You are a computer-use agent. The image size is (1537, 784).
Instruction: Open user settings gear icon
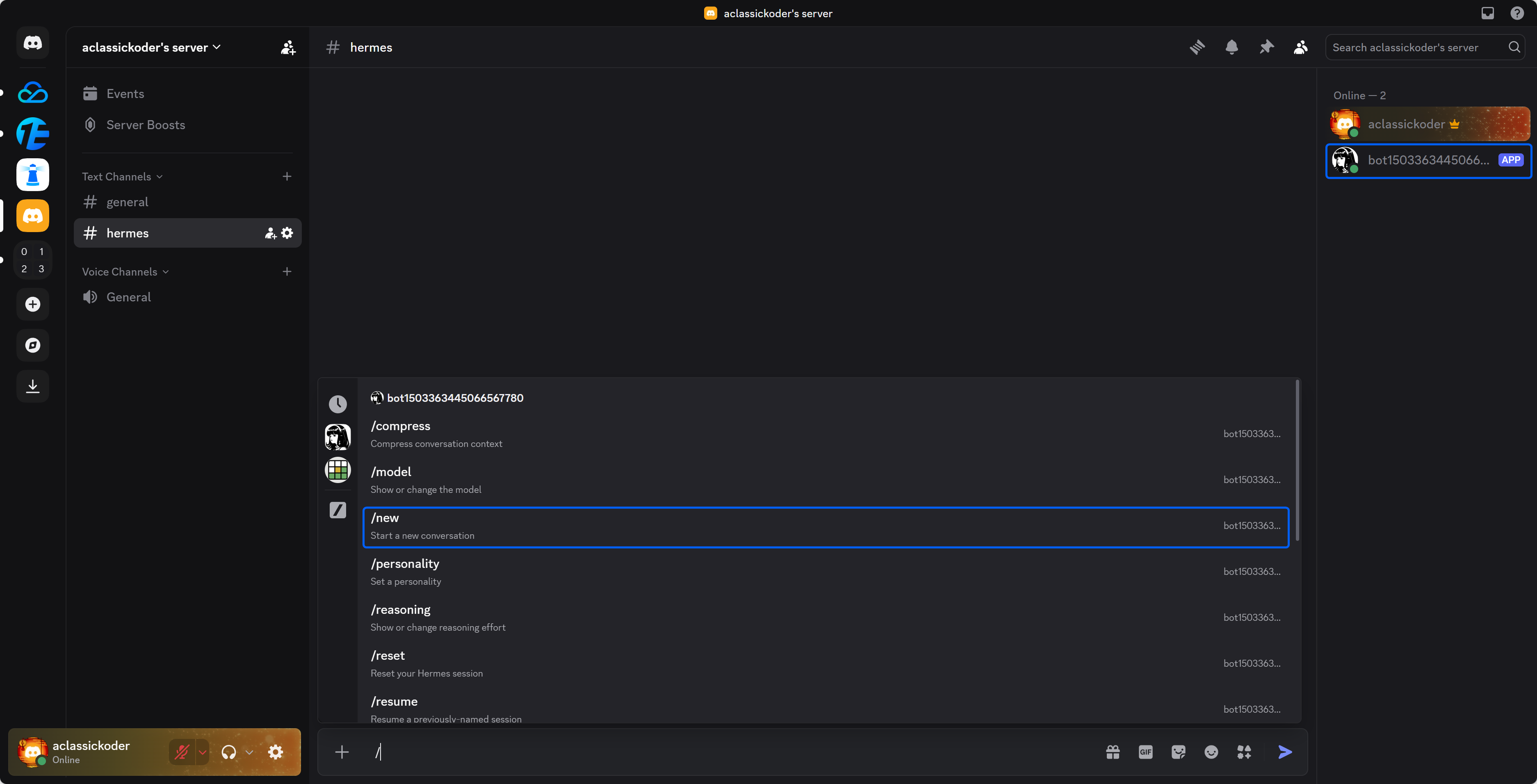[x=276, y=752]
